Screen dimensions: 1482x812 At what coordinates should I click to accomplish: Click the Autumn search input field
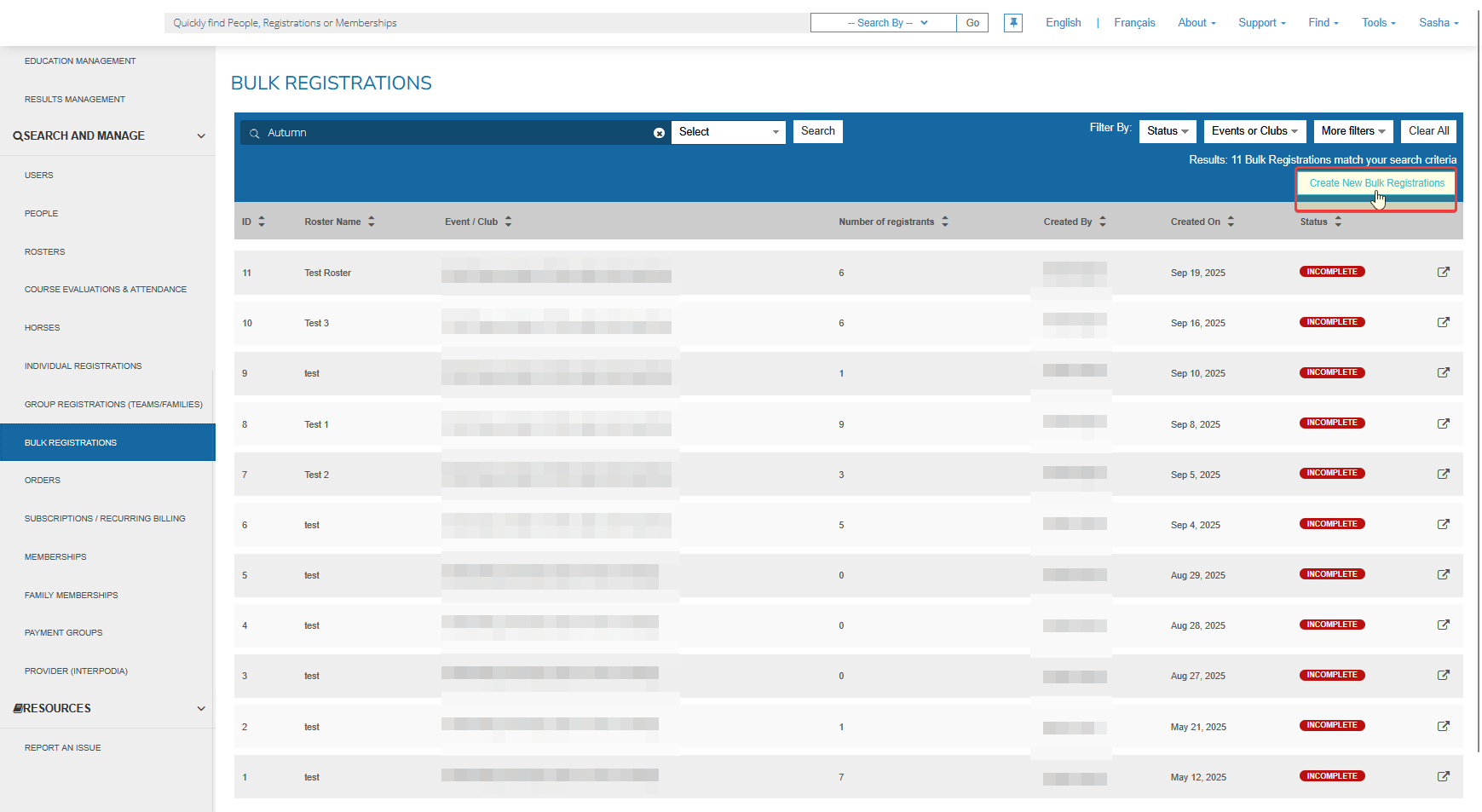click(x=452, y=133)
